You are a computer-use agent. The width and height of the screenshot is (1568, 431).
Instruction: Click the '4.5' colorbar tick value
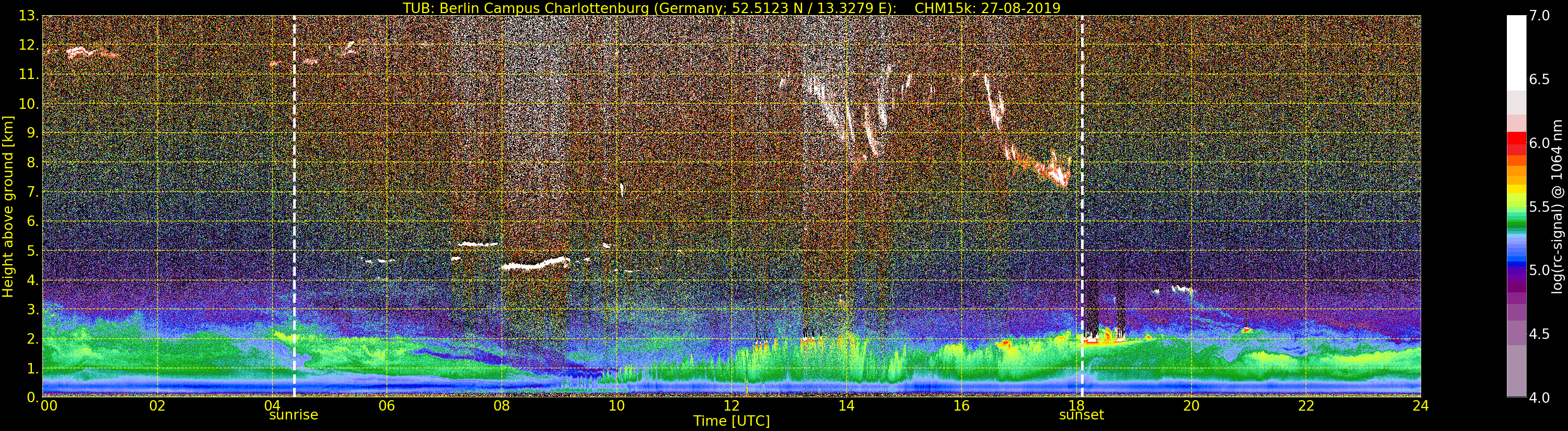[x=1539, y=334]
